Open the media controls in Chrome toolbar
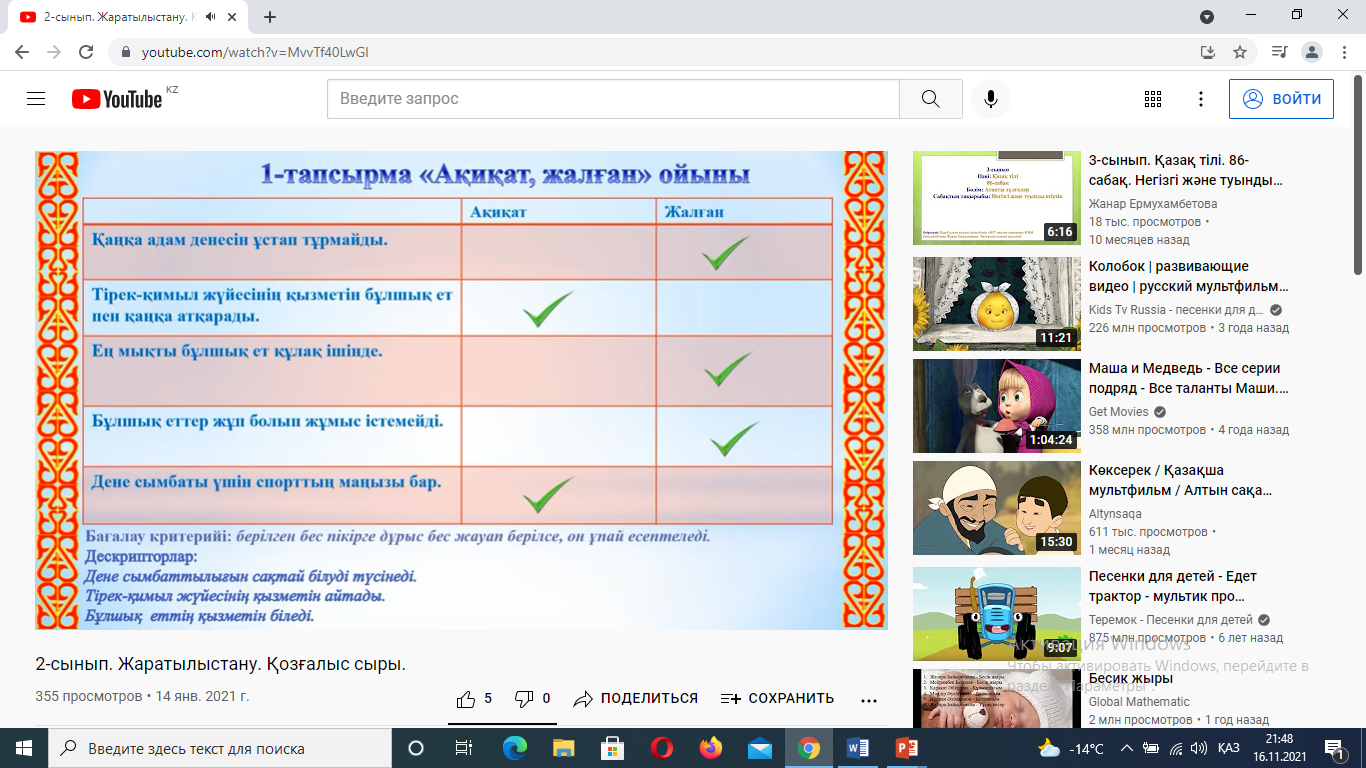Image resolution: width=1366 pixels, height=768 pixels. [1279, 52]
